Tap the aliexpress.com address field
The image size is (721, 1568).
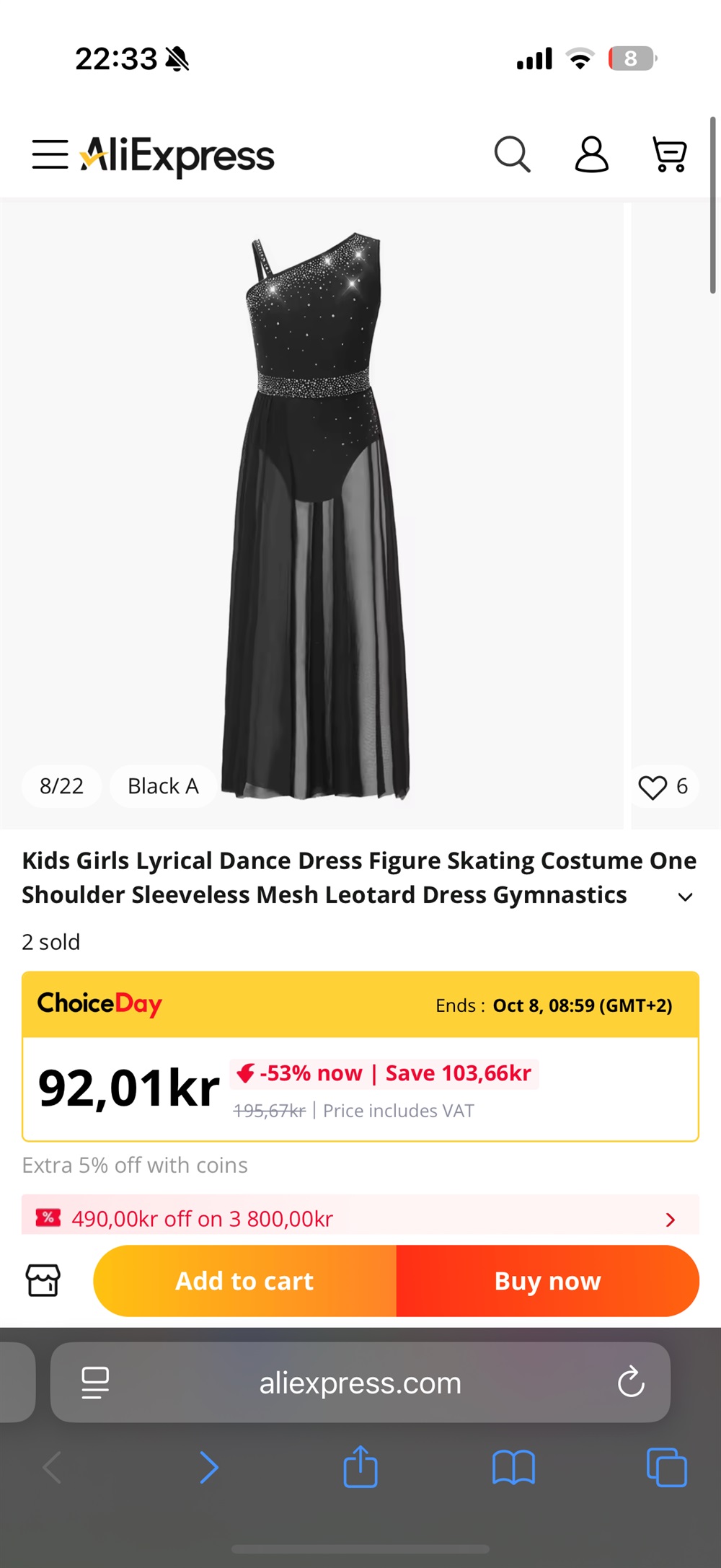coord(360,1383)
